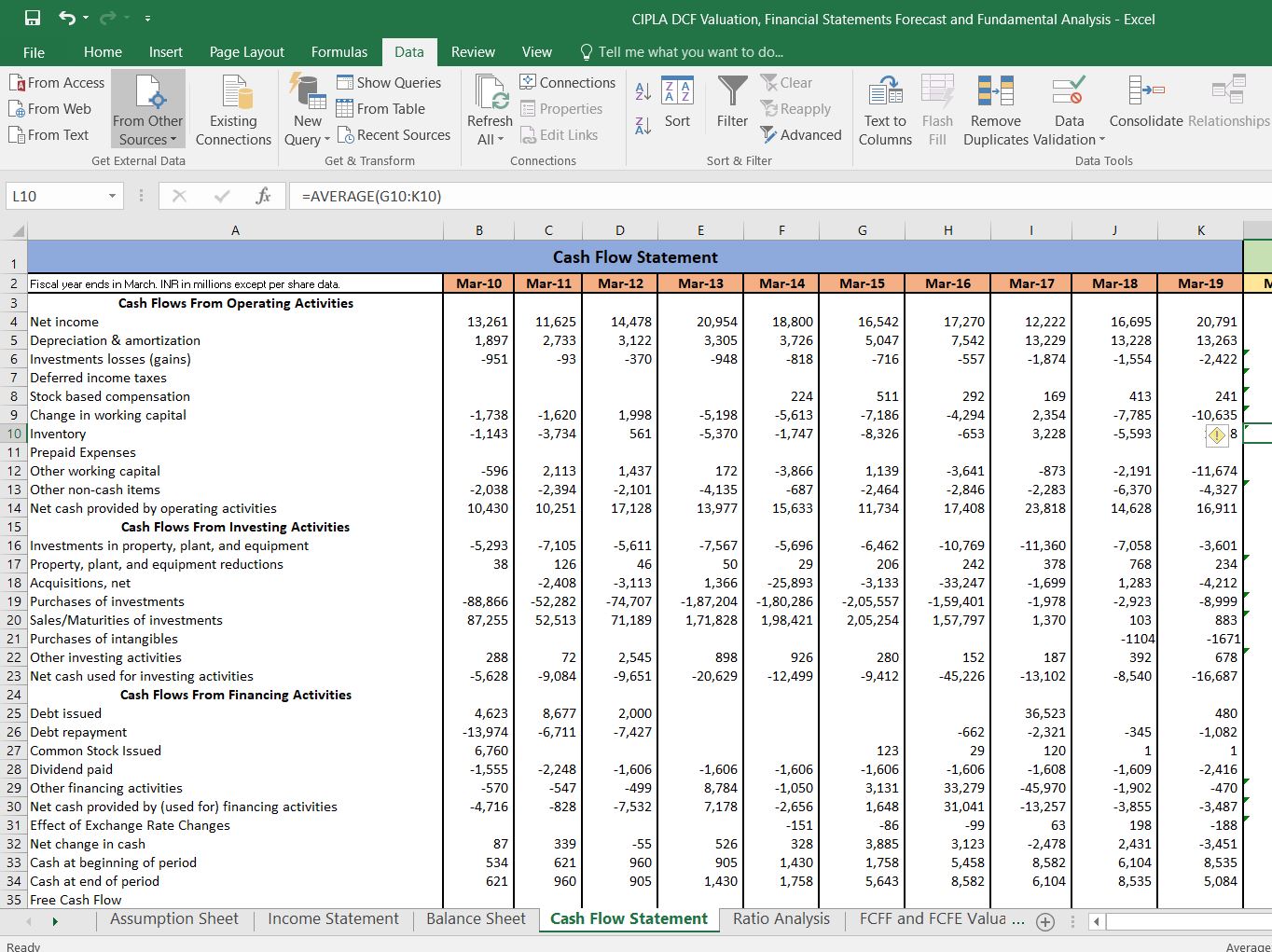Screen dimensions: 1272x952
Task: Open From Other Sources dropdown
Action: pos(147,110)
